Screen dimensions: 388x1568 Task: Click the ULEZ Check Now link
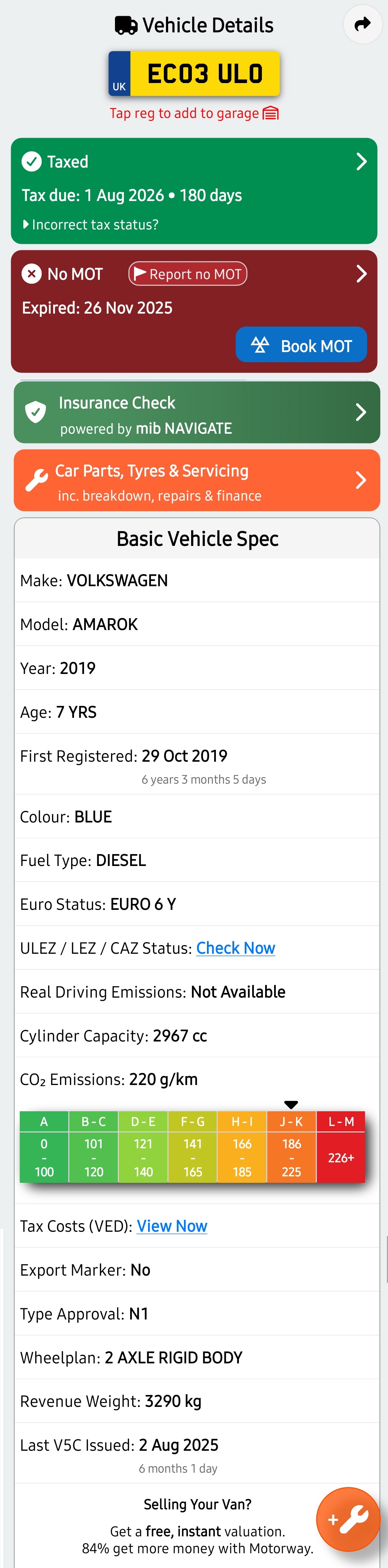tap(235, 948)
